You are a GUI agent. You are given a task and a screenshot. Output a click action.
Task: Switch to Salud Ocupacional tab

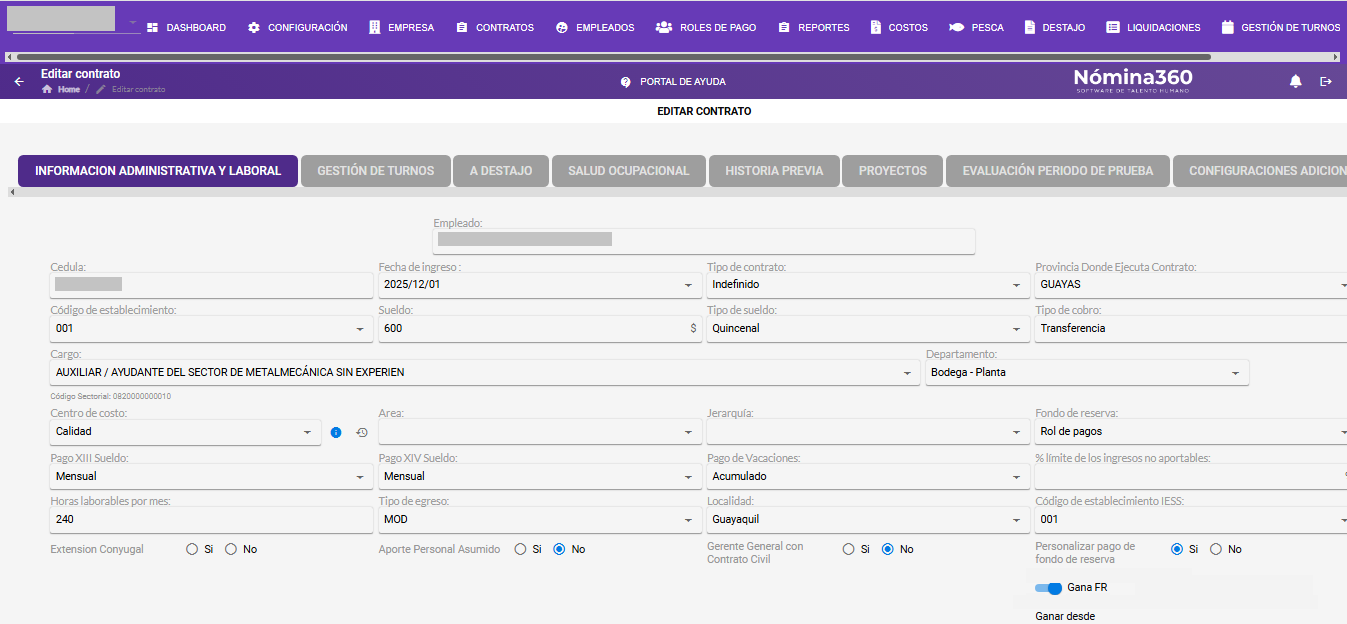pyautogui.click(x=629, y=171)
